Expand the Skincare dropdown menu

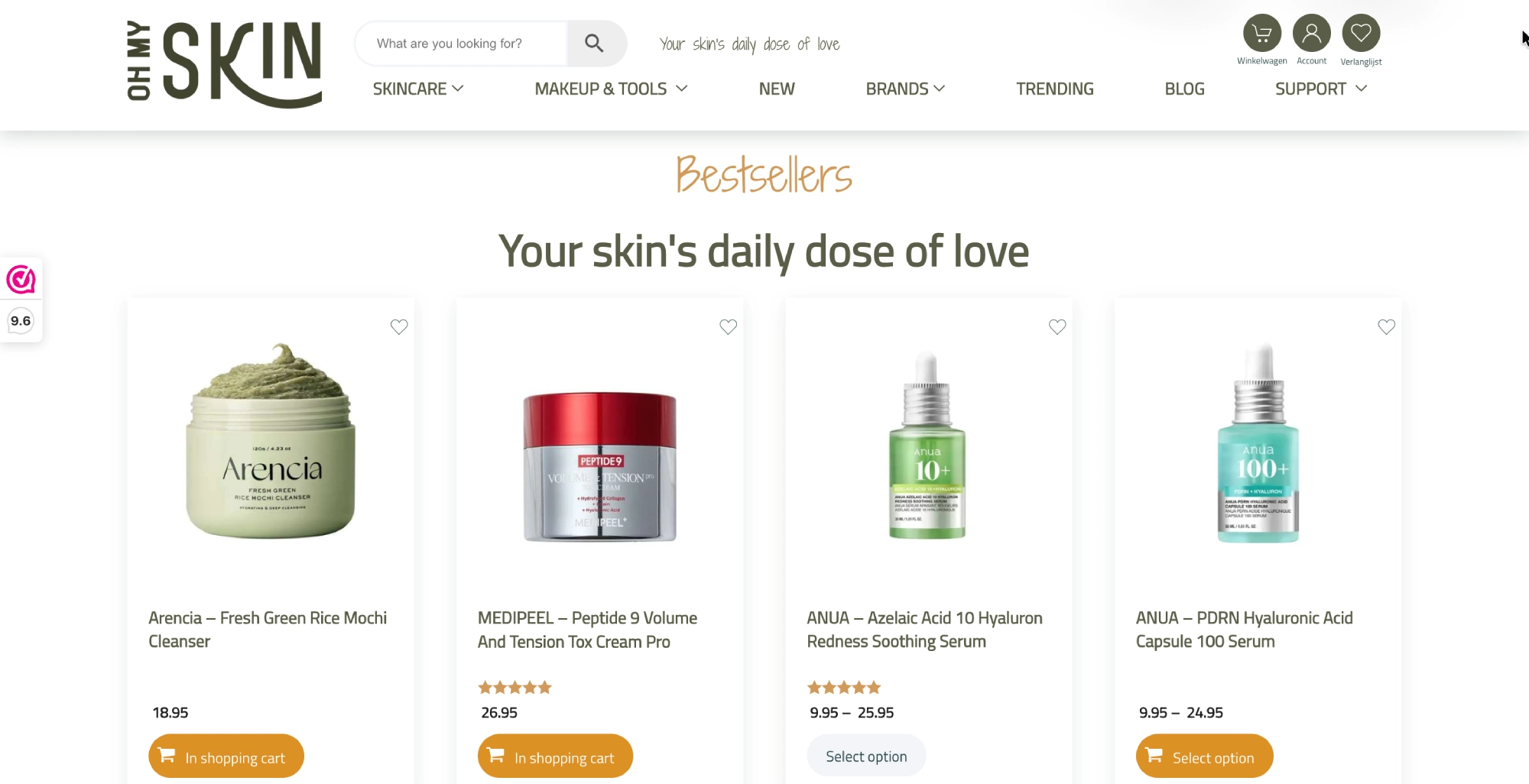click(418, 89)
